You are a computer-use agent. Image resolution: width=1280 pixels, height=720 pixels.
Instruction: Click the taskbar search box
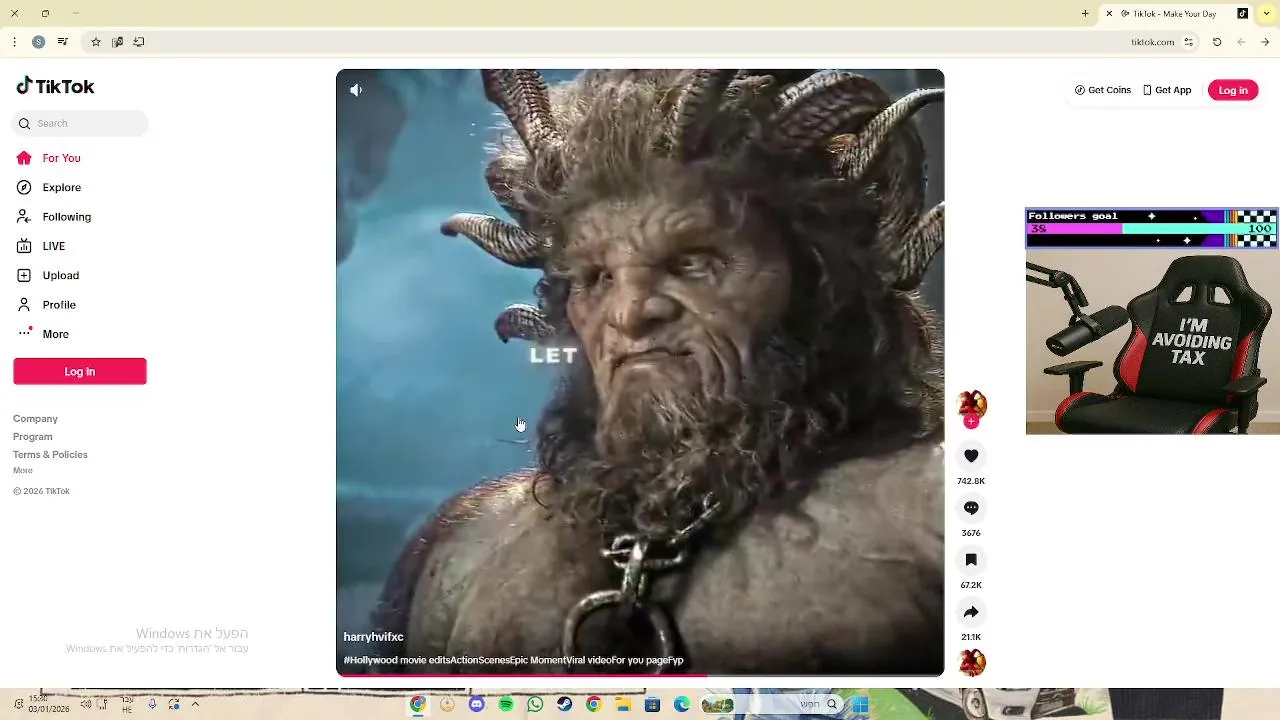tap(771, 704)
